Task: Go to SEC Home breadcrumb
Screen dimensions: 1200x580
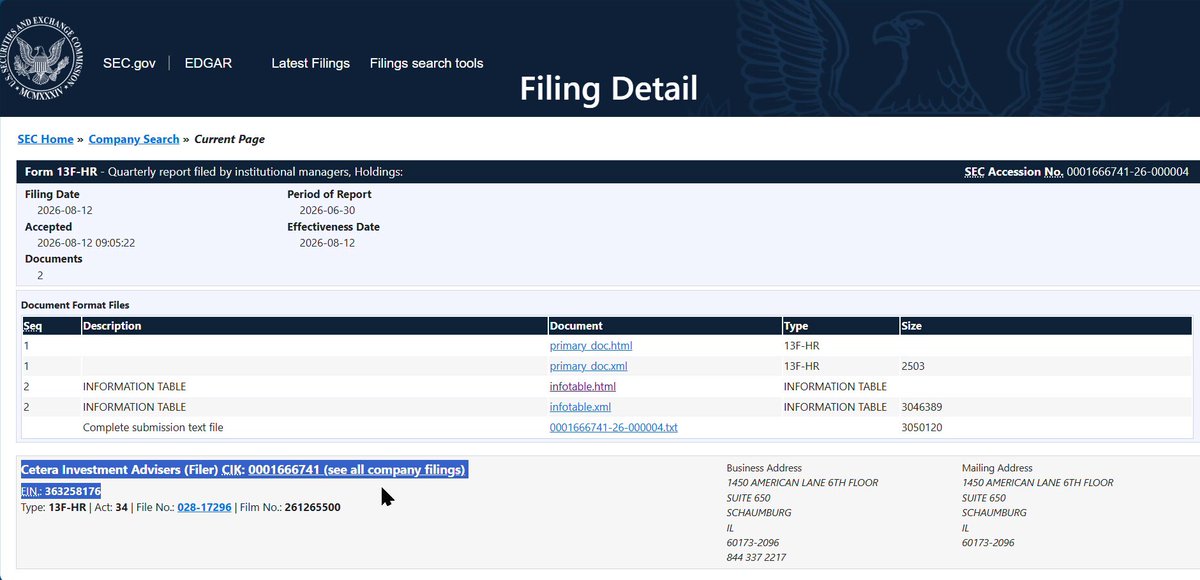Action: coord(46,139)
